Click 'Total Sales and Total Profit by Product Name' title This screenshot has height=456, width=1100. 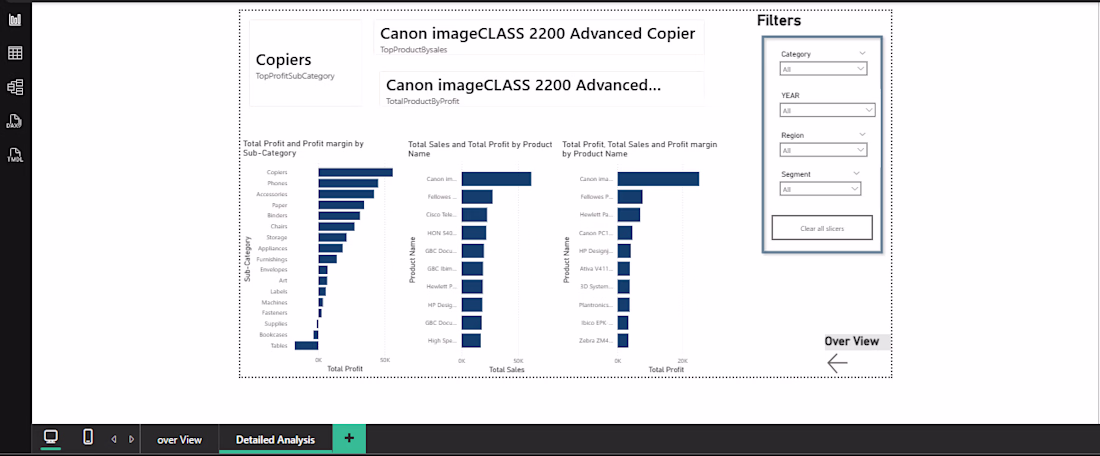(x=481, y=148)
